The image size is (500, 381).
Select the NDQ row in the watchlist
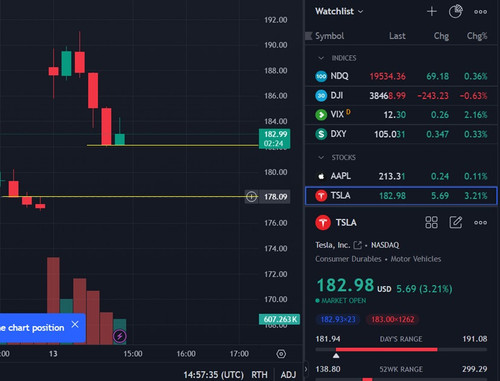(x=401, y=76)
